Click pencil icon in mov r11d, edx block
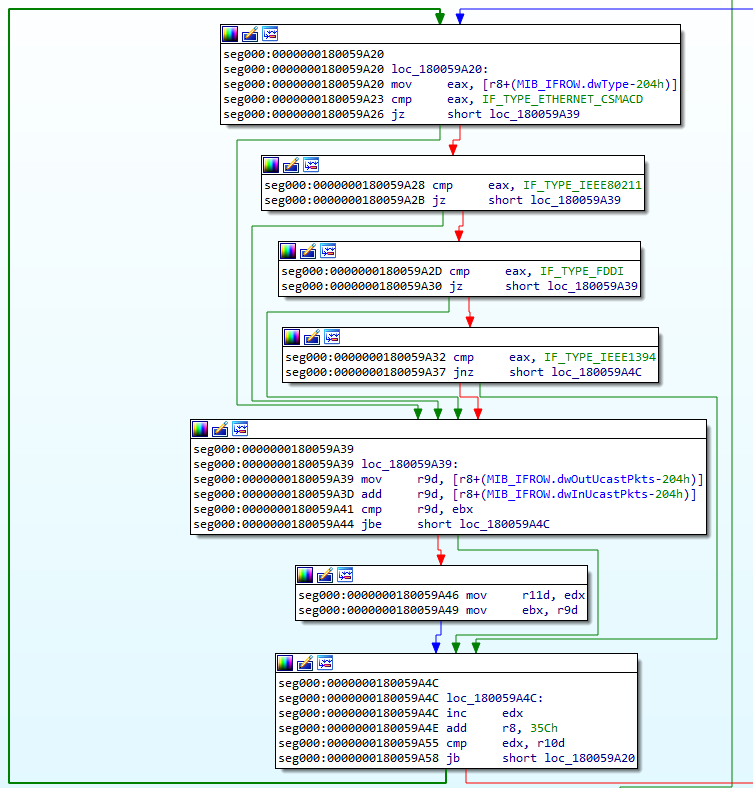The height and width of the screenshot is (788, 753). (x=325, y=575)
